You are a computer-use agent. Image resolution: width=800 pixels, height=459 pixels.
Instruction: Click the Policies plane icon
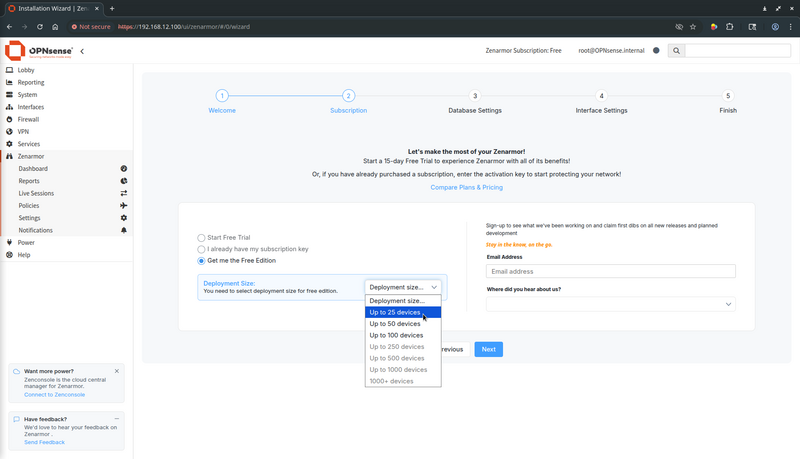tap(123, 206)
